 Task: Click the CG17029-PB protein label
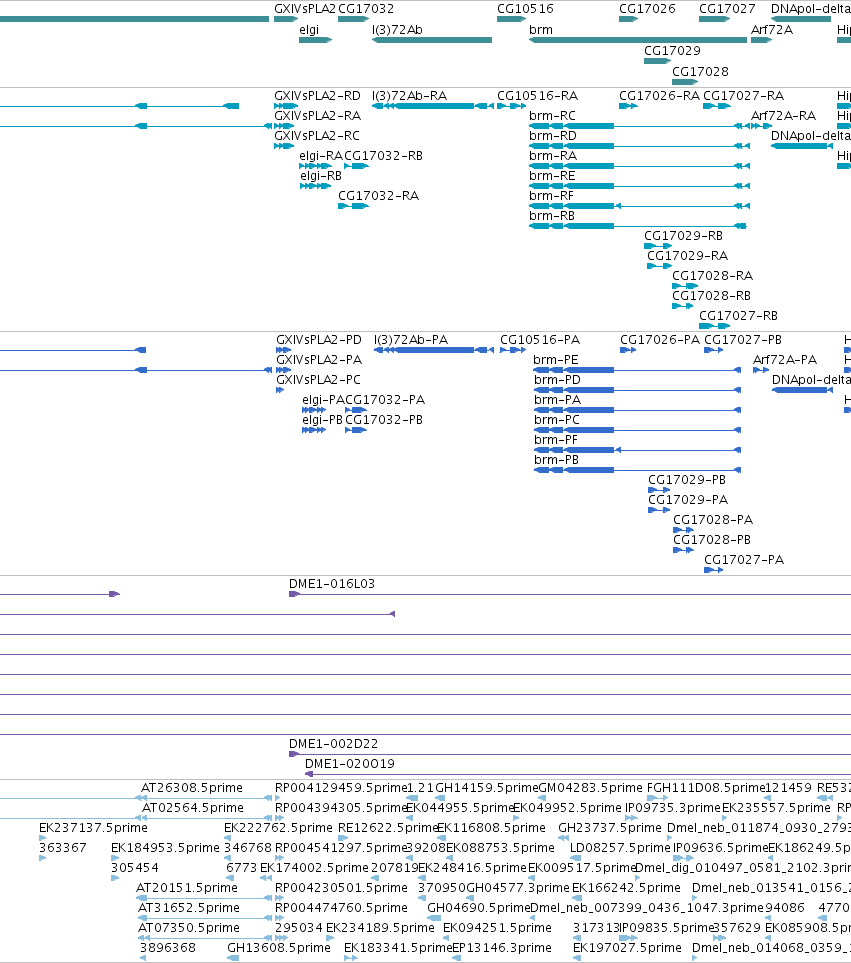coord(687,480)
